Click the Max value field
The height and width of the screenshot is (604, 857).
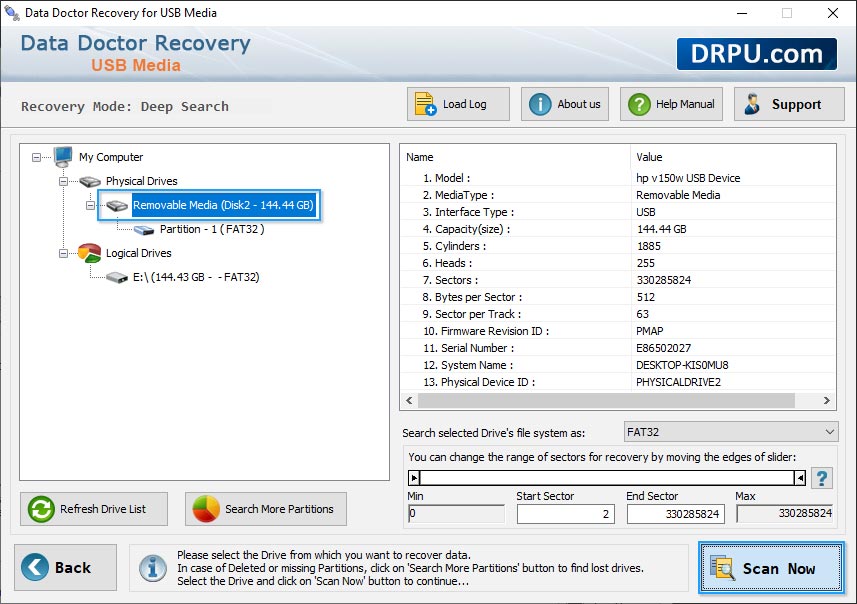click(x=785, y=513)
